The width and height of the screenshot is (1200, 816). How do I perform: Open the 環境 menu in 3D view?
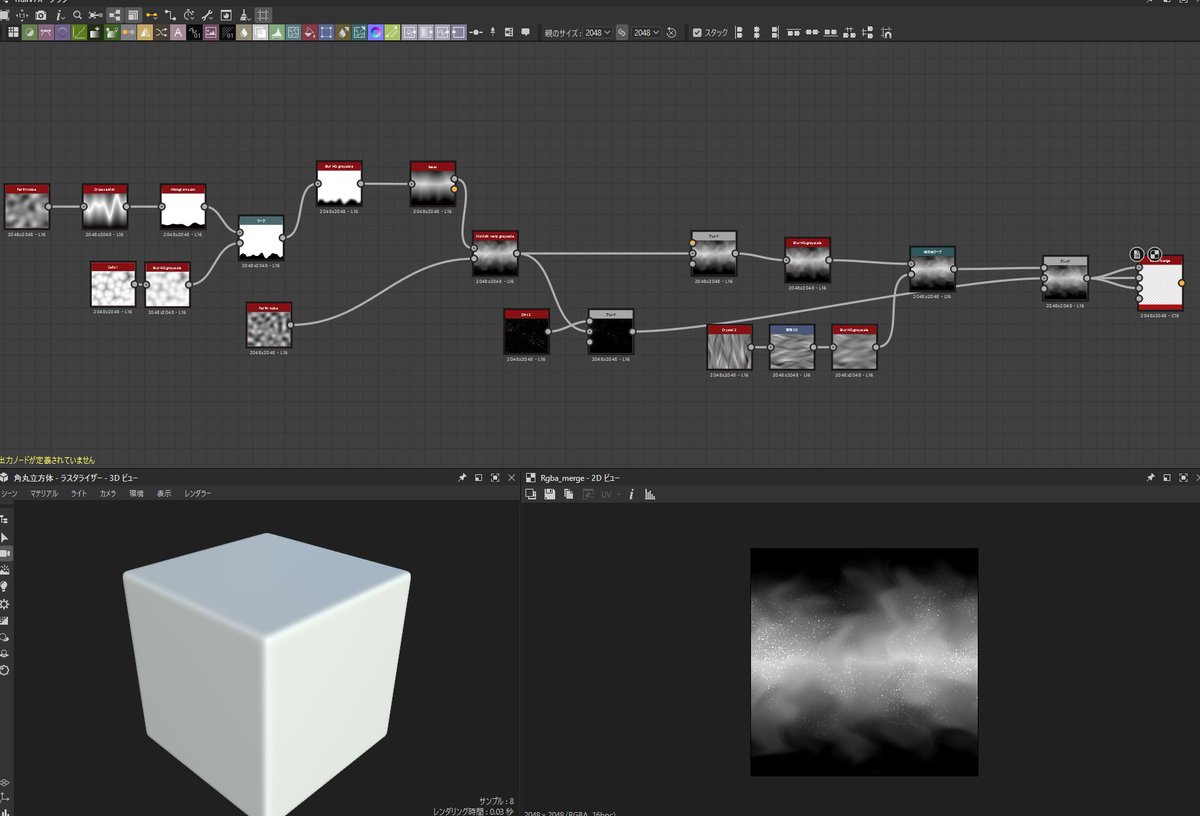[136, 494]
